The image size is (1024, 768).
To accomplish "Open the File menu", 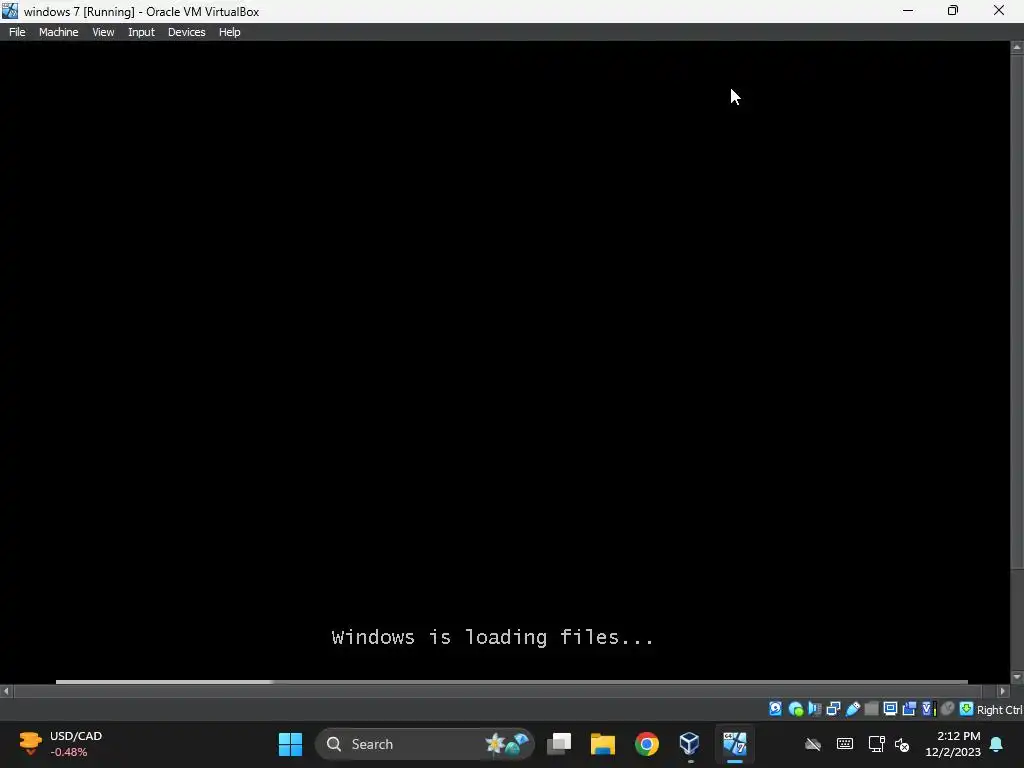I will pyautogui.click(x=17, y=32).
